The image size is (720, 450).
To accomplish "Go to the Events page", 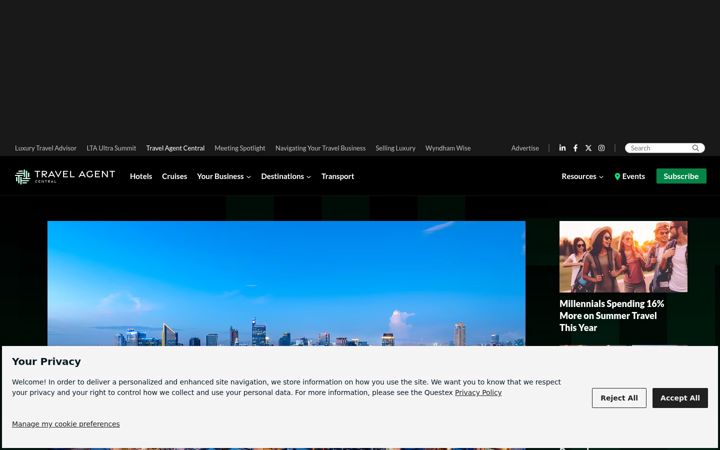I will click(x=633, y=176).
